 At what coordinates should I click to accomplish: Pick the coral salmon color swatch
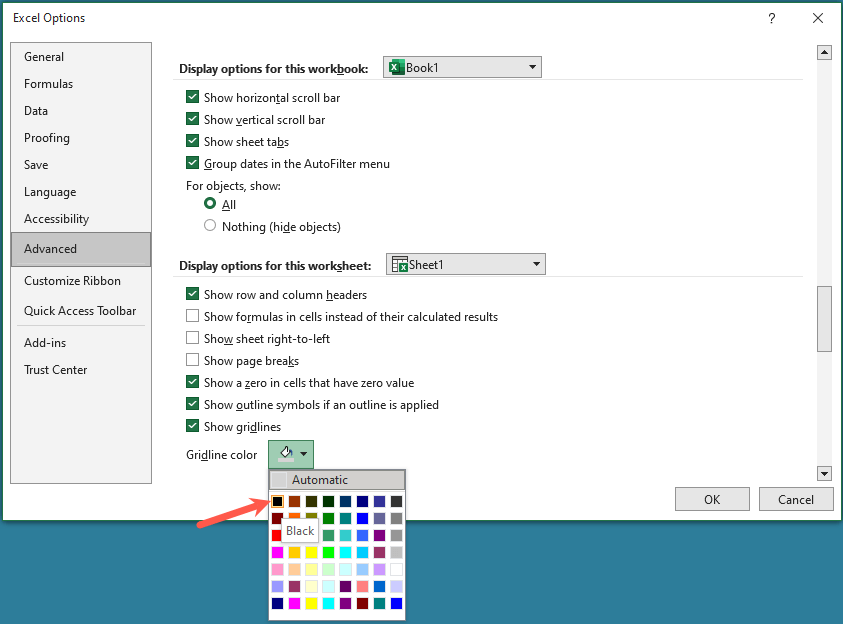pos(362,586)
